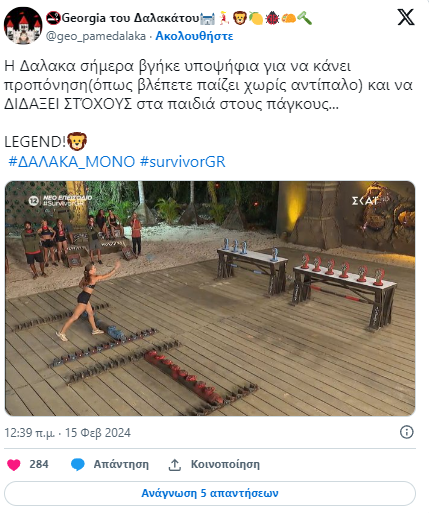The height and width of the screenshot is (513, 429).
Task: Open the #ΔΑΛΑΚΑ_ΜΟΝΟ hashtag
Action: click(72, 162)
